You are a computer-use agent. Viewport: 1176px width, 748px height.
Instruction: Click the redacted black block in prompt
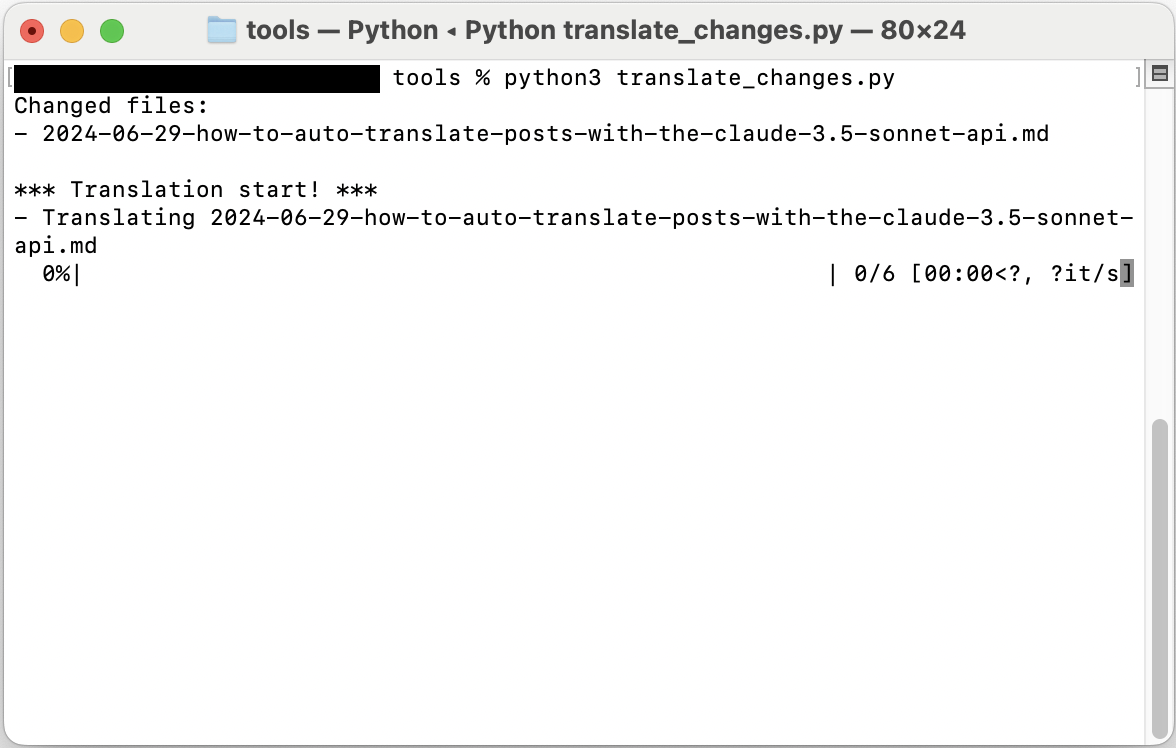(197, 79)
